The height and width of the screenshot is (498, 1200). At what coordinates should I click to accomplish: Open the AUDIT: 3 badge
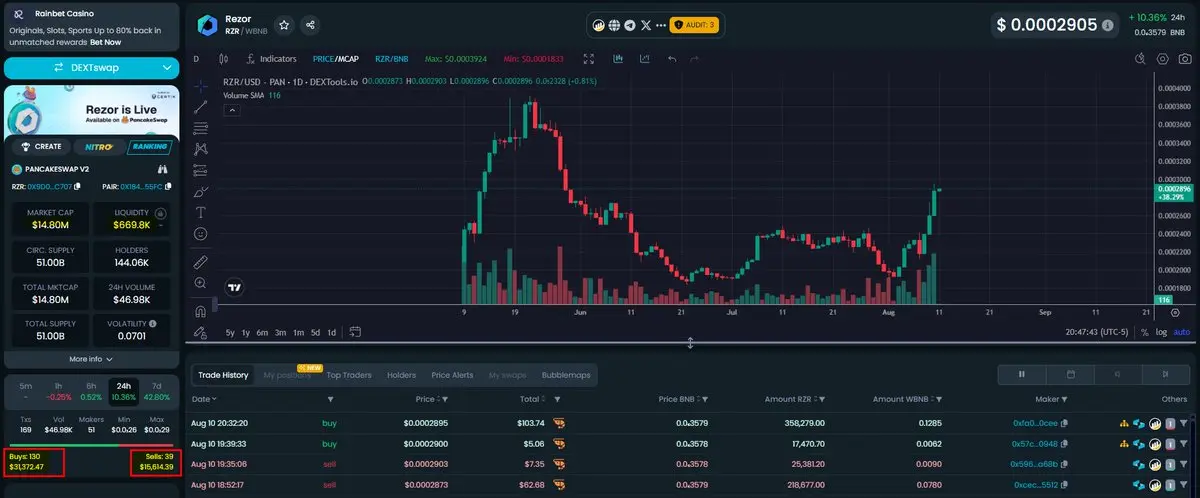pyautogui.click(x=693, y=25)
